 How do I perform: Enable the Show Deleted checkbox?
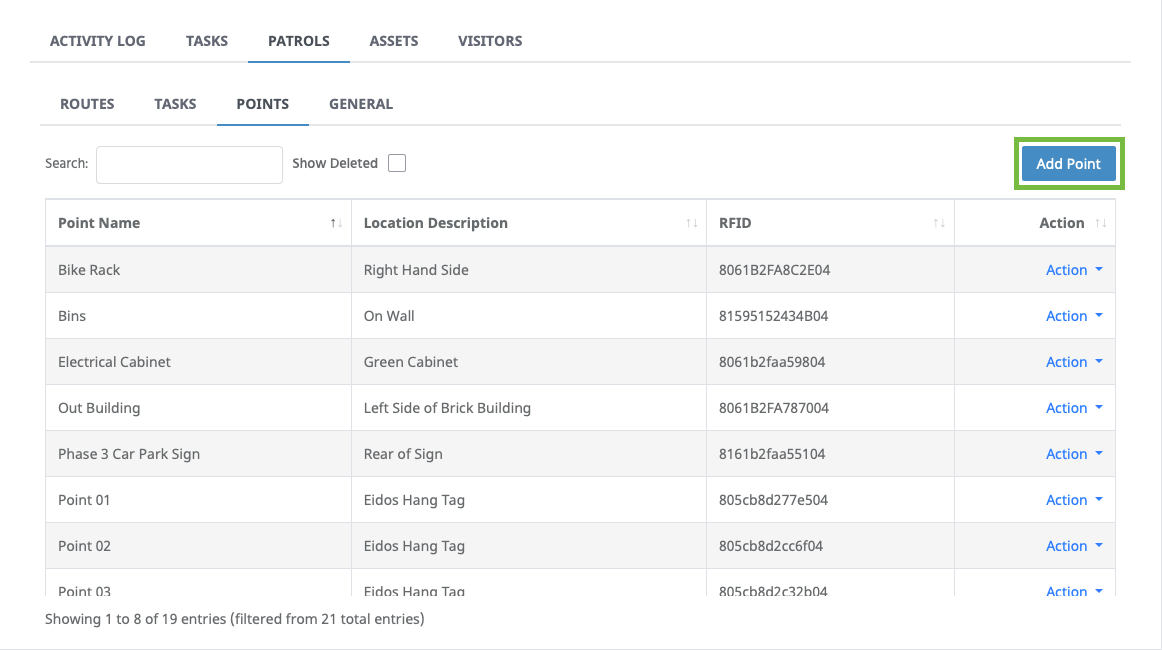(x=397, y=162)
